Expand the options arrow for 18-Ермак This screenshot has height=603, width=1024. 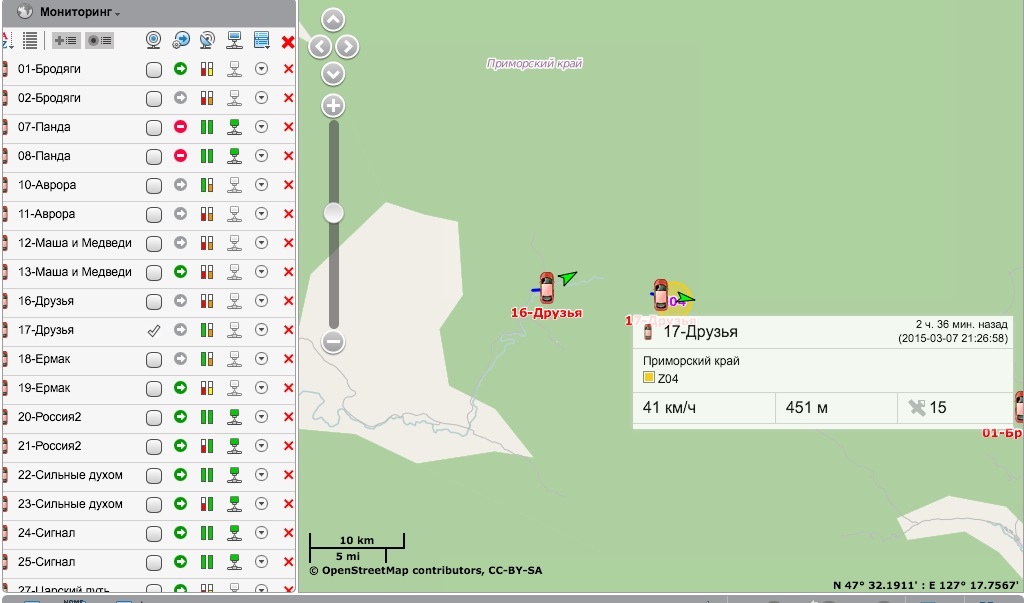point(261,359)
